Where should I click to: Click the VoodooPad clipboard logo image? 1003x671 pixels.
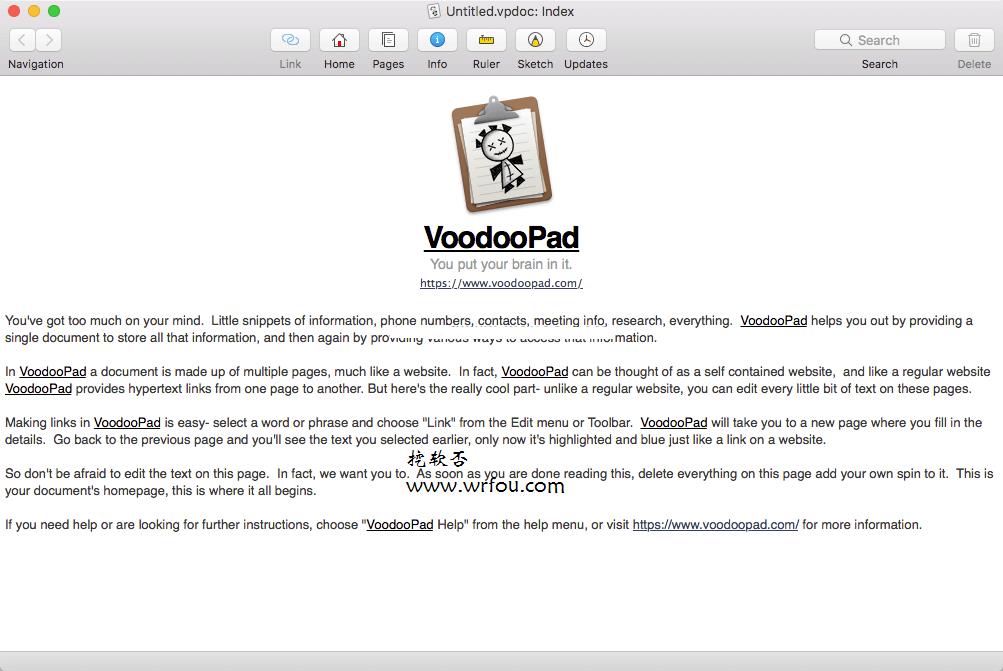[502, 154]
